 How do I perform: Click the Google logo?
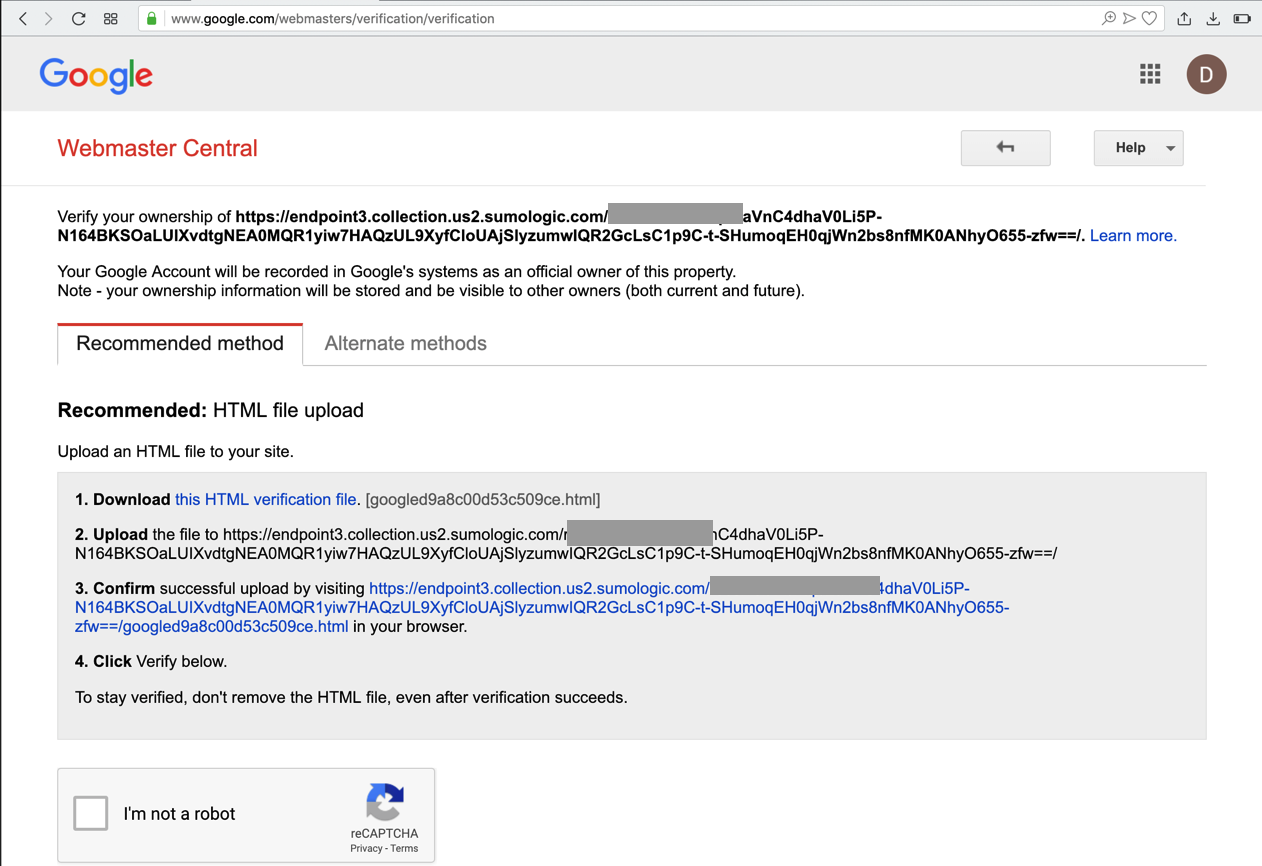96,75
